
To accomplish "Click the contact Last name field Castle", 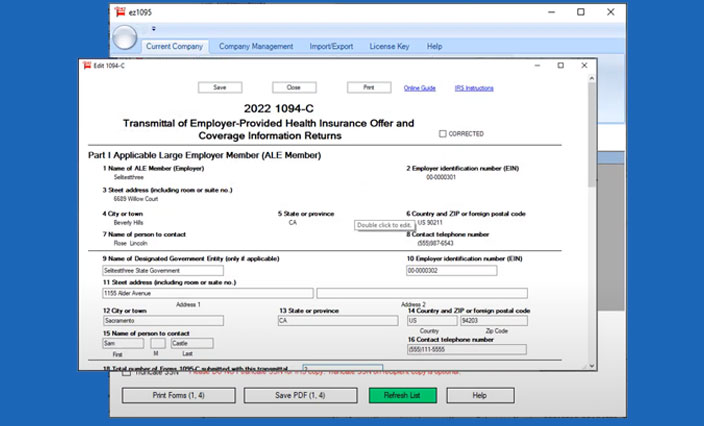I will click(192, 343).
